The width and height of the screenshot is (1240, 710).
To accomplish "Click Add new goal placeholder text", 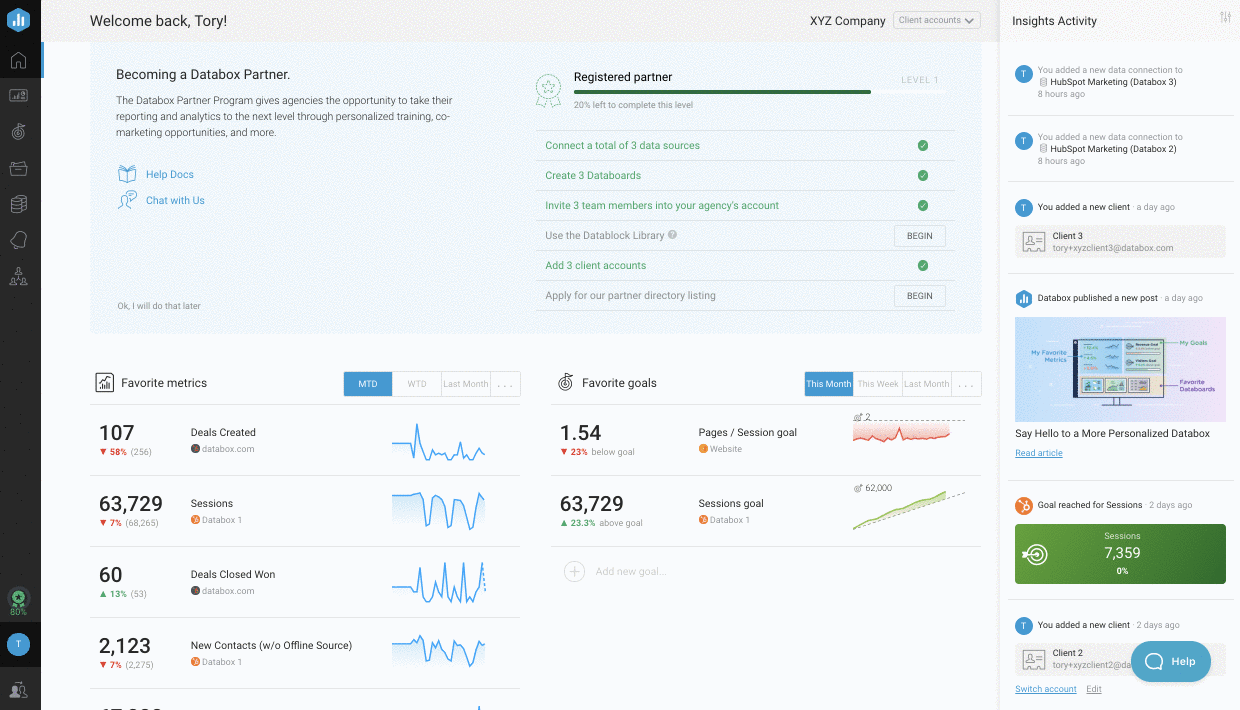I will tap(630, 572).
